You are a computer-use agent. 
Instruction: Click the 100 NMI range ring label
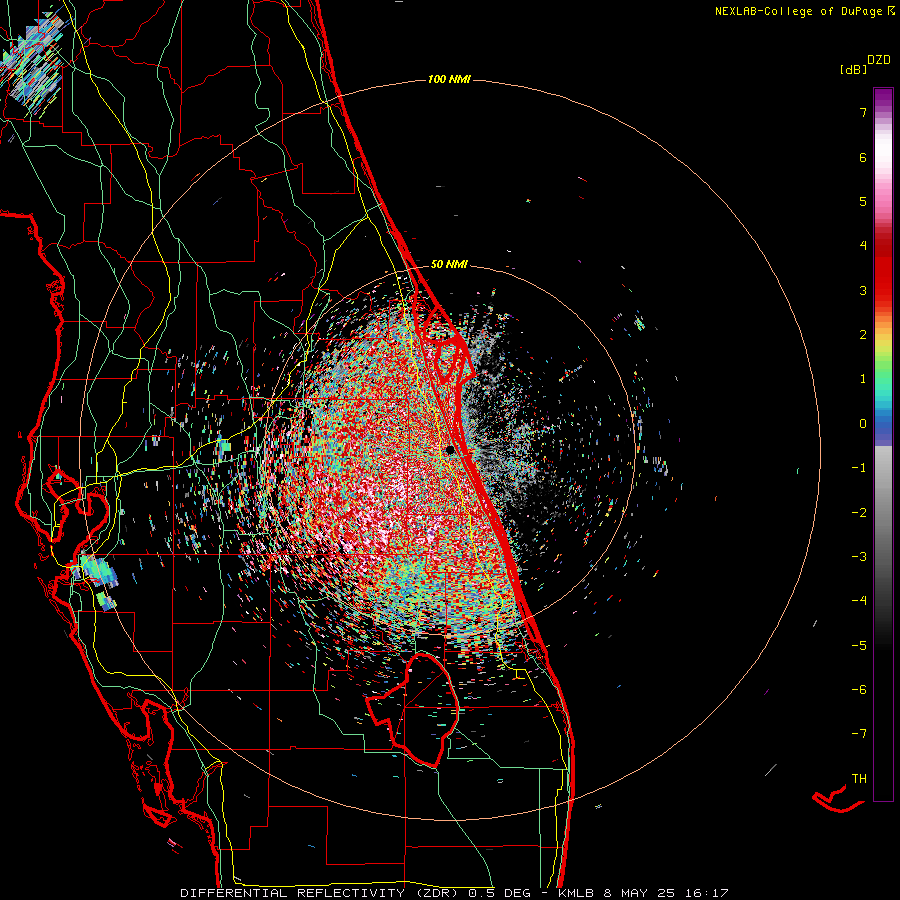click(x=449, y=79)
